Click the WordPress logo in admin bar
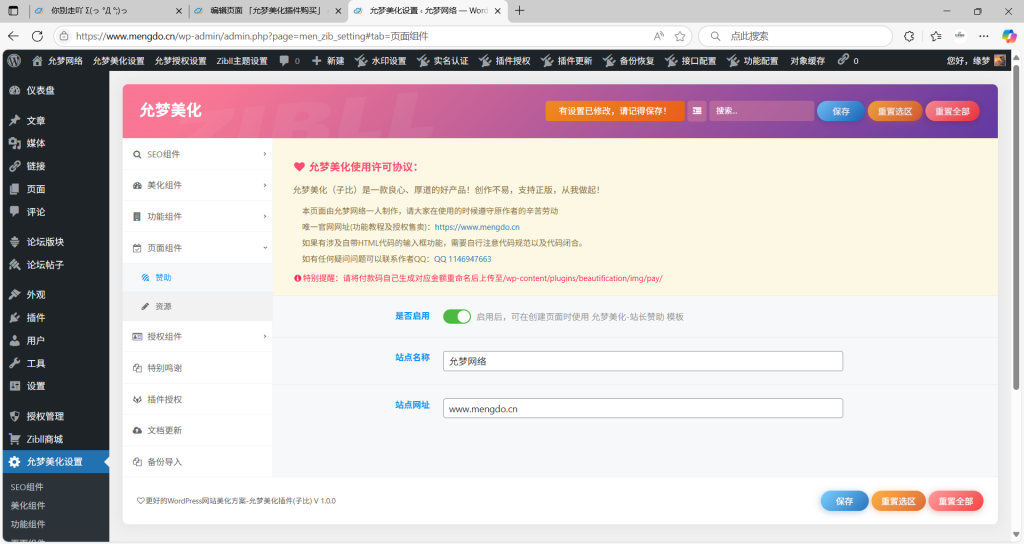The height and width of the screenshot is (544, 1024). tap(14, 61)
